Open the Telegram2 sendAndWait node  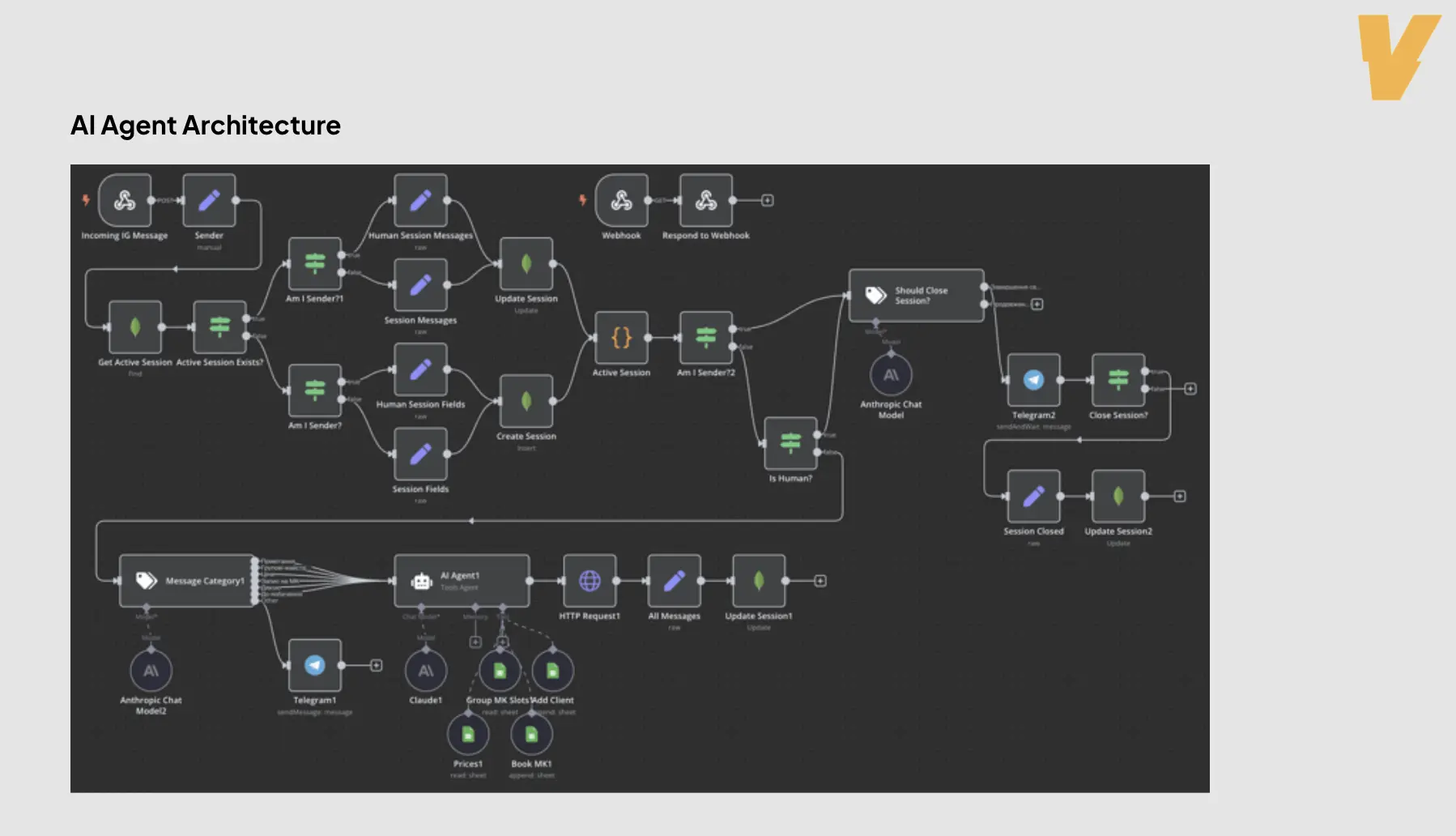pyautogui.click(x=1033, y=381)
